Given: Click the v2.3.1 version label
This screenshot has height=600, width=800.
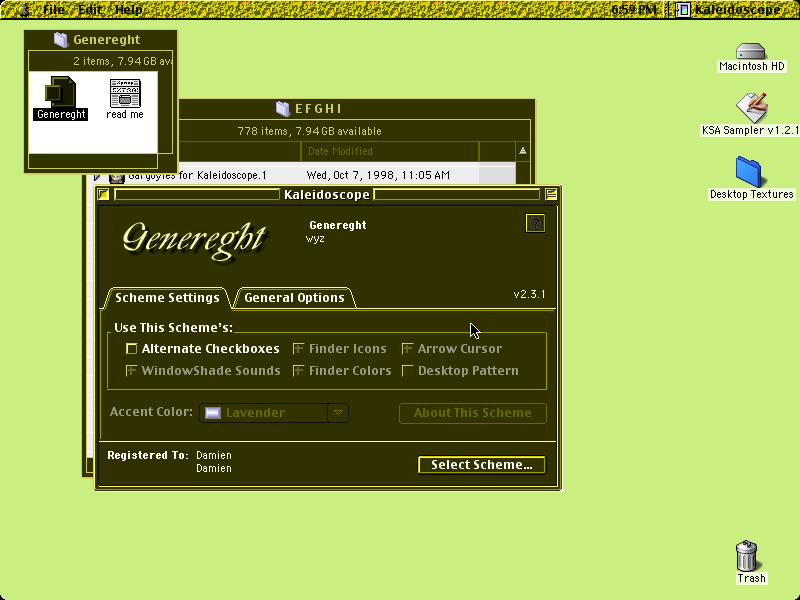Looking at the screenshot, I should tap(529, 294).
